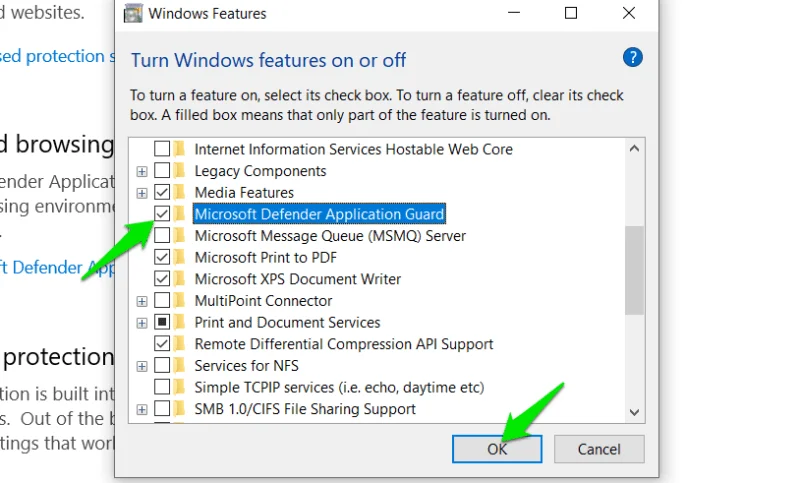Click folder icon beside Simple TCPIP services
This screenshot has height=483, width=800.
click(x=179, y=387)
